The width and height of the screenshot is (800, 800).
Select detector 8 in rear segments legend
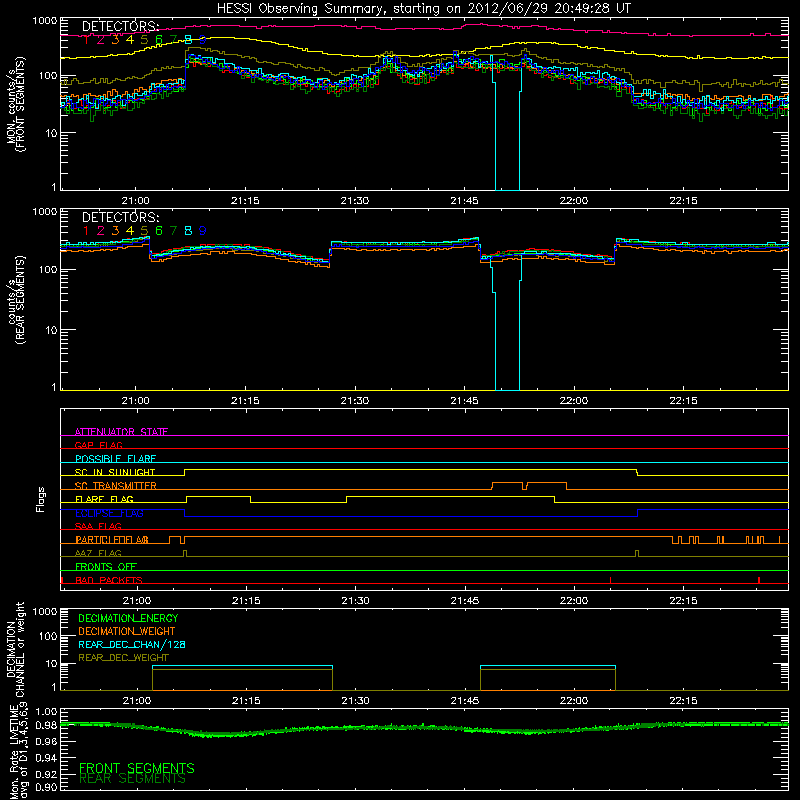point(188,231)
